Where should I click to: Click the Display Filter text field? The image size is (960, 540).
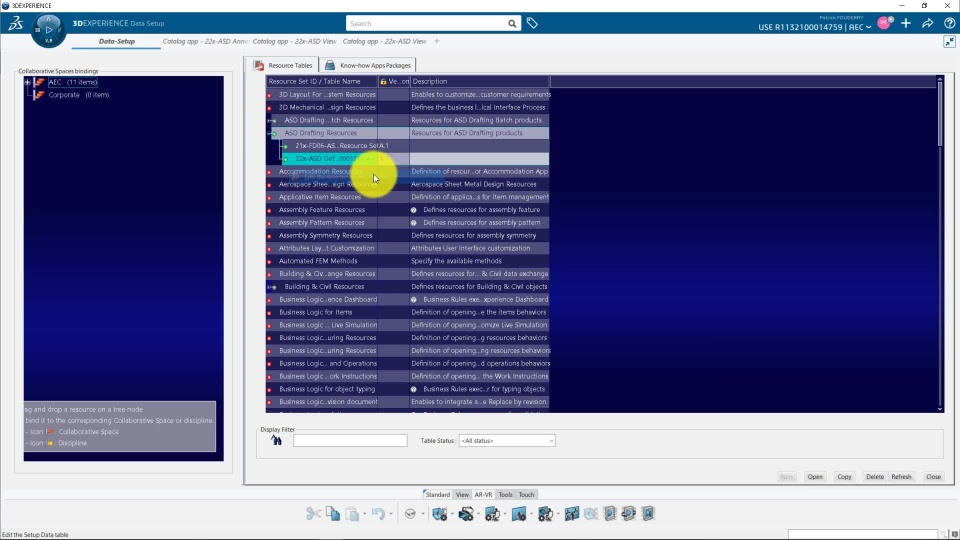pos(350,440)
